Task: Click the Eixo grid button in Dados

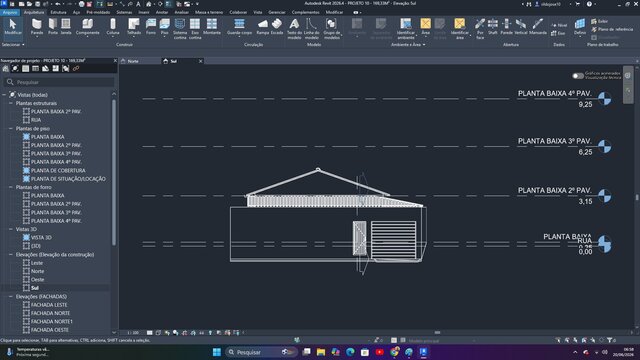Action: point(558,33)
